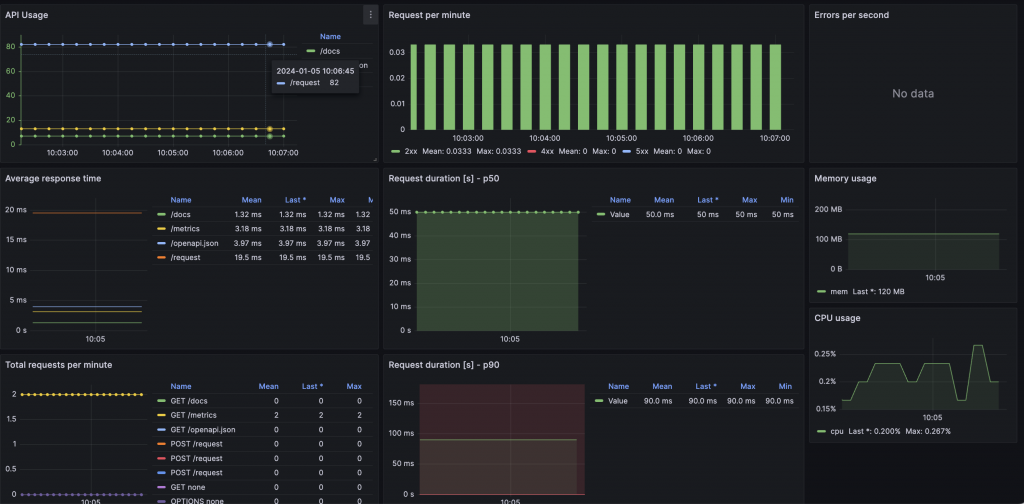The width and height of the screenshot is (1024, 504).
Task: Click 1.32 ms Mean value for /docs
Action: [248, 214]
